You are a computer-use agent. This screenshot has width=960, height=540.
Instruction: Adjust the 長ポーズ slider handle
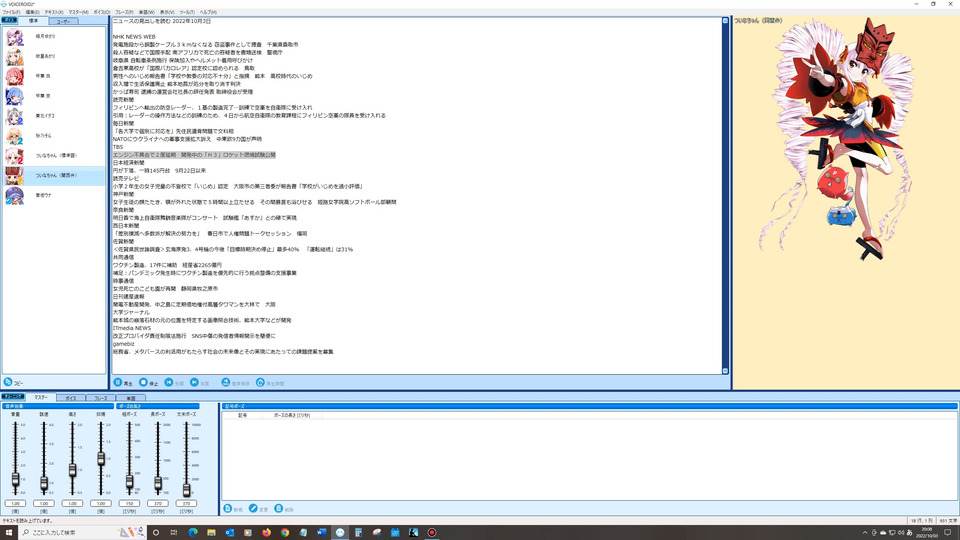coord(158,484)
